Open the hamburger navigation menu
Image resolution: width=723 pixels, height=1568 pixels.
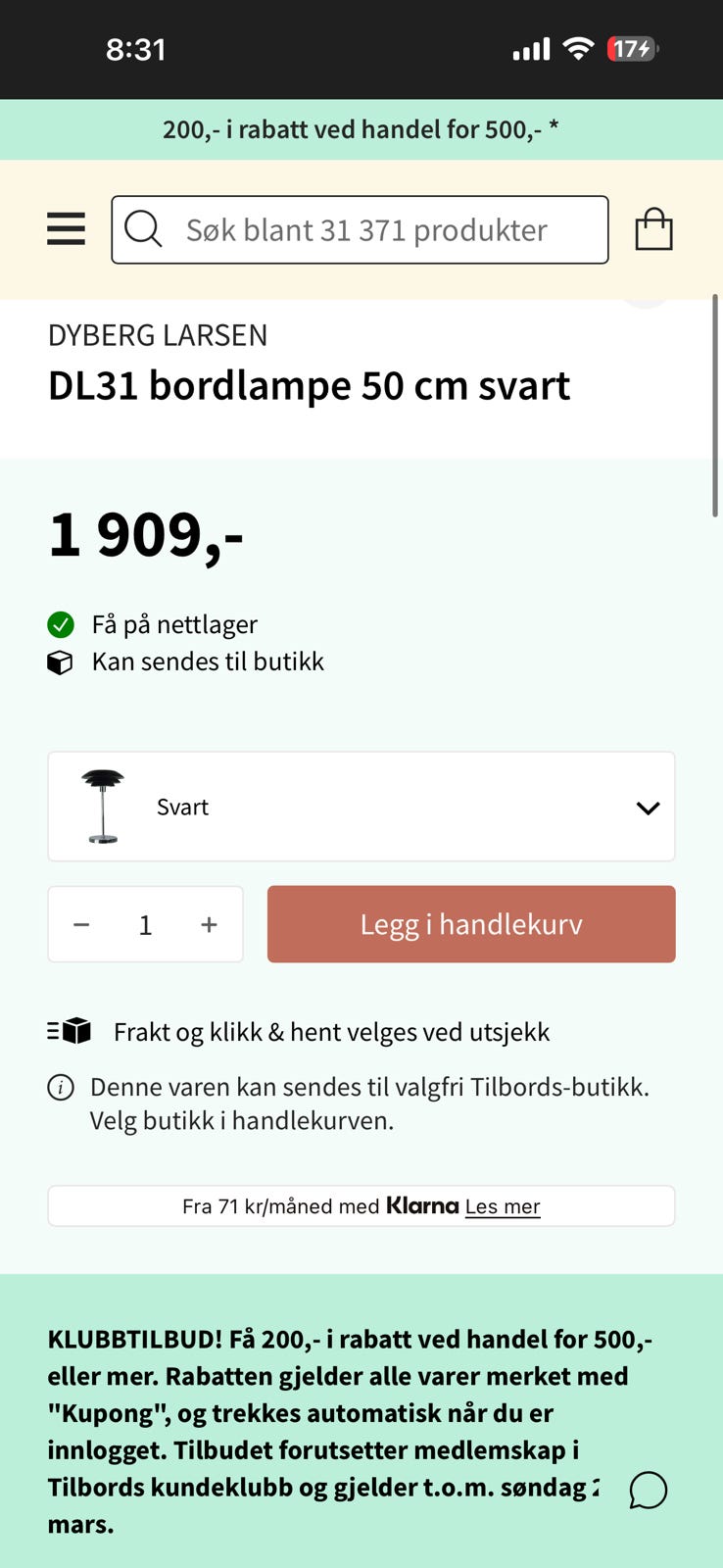(66, 229)
